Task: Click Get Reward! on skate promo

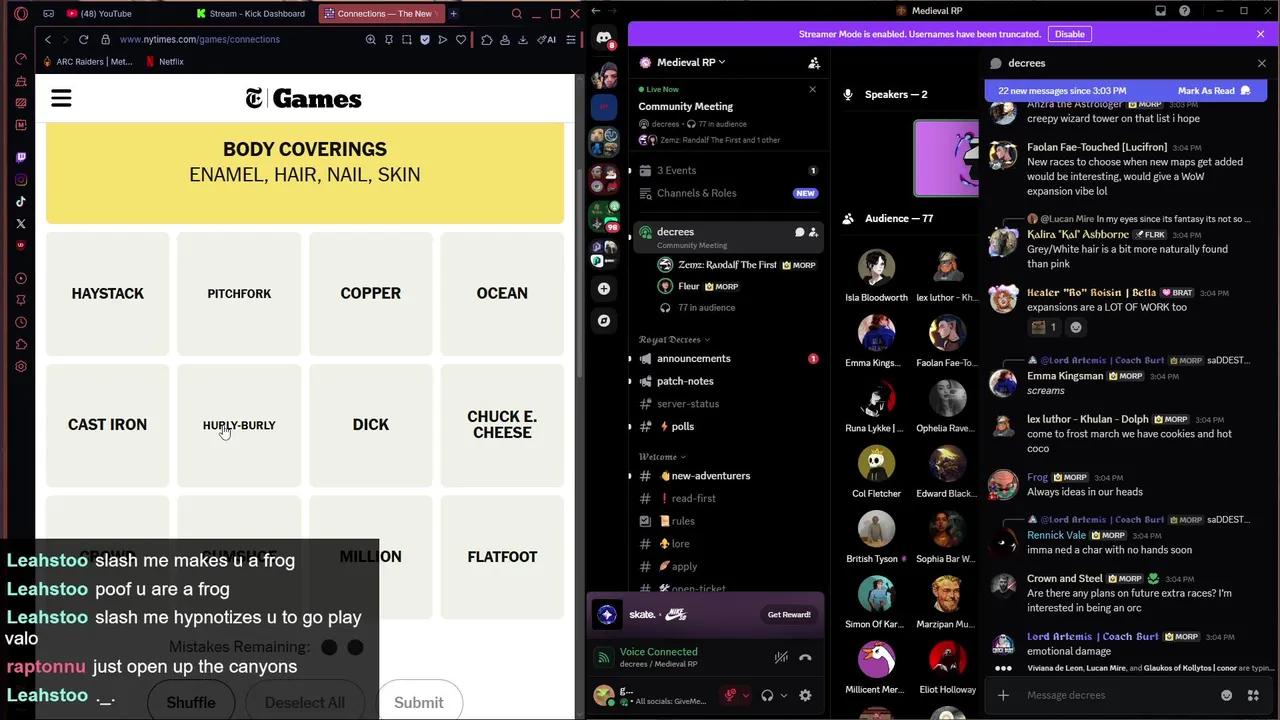Action: click(789, 615)
